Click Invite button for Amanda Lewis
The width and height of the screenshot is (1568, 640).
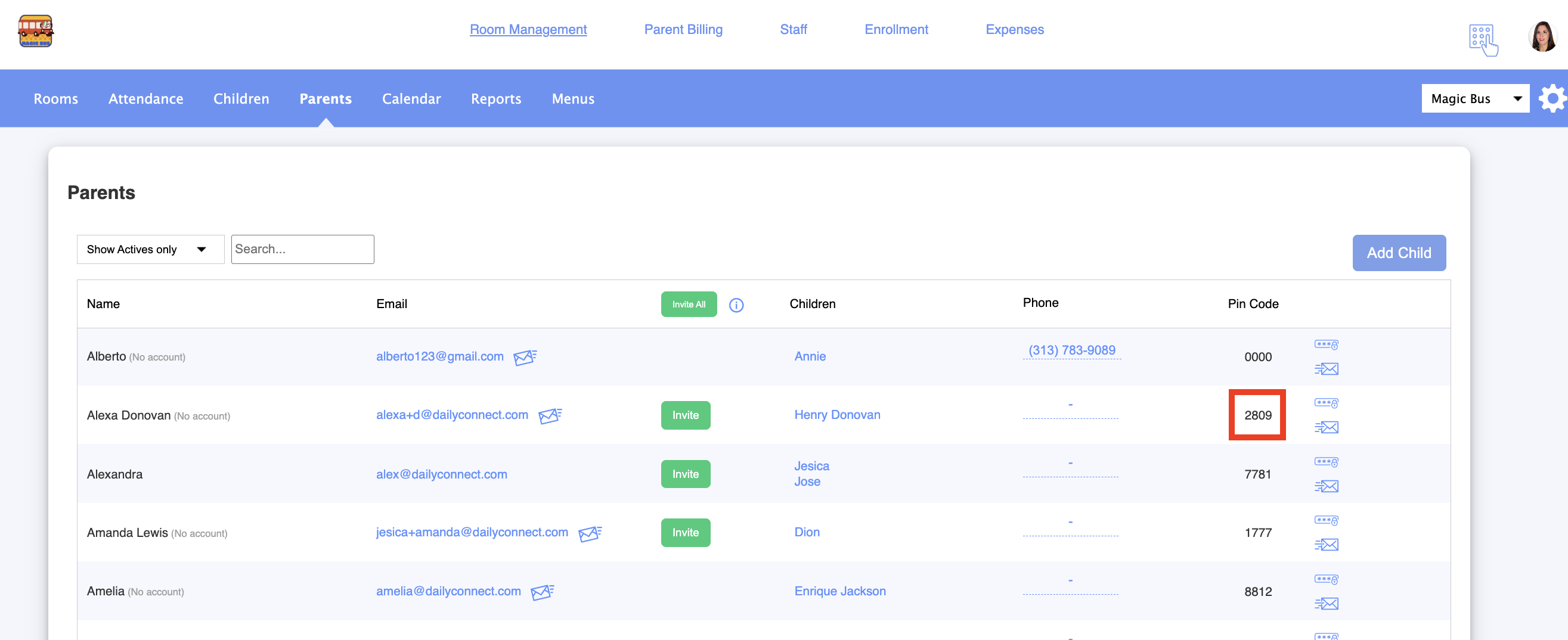coord(686,533)
